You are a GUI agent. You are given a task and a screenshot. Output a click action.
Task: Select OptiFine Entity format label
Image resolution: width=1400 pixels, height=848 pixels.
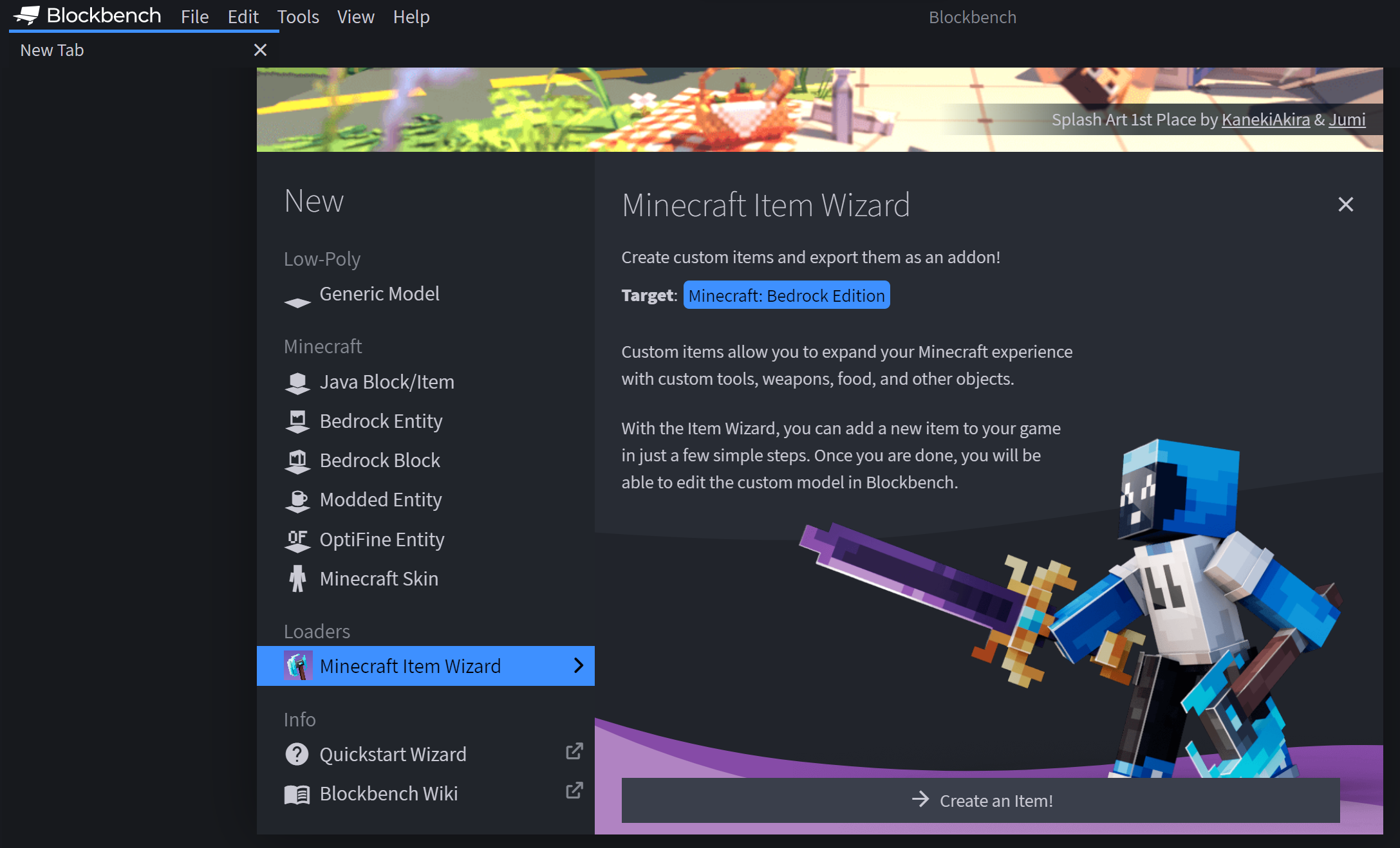coord(382,540)
